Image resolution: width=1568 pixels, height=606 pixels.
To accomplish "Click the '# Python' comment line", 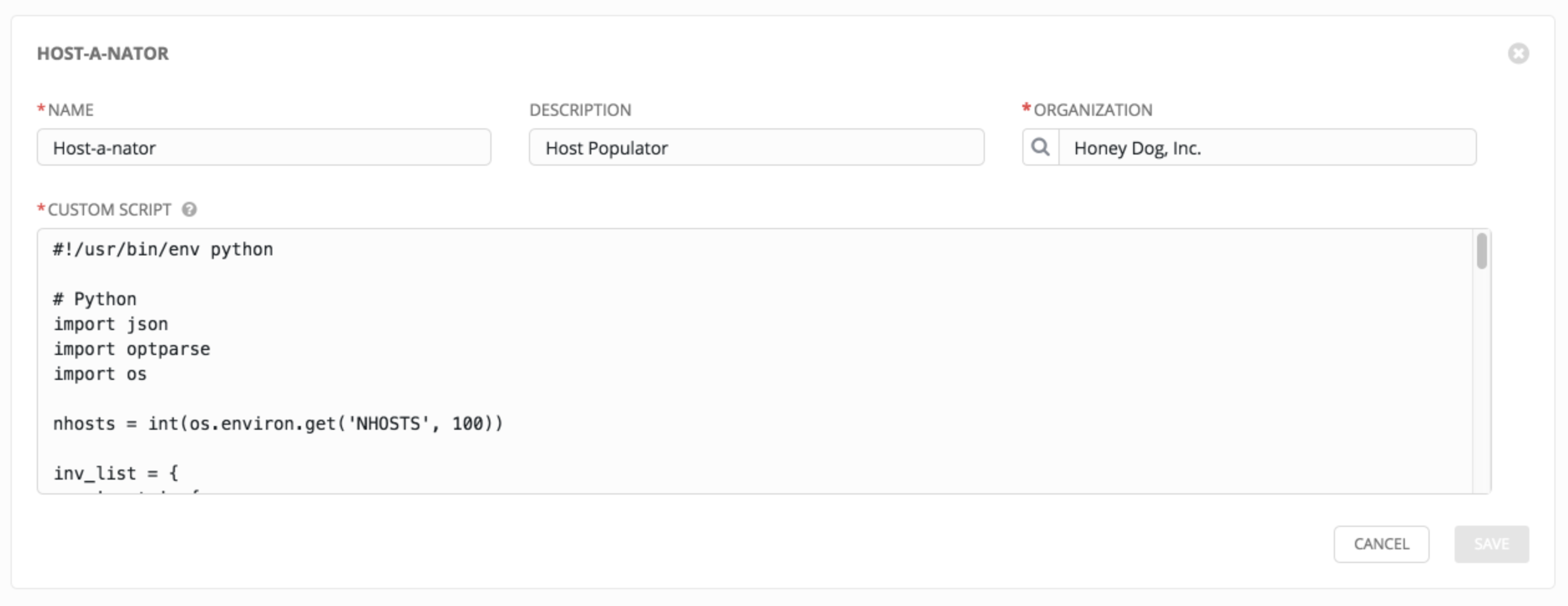I will click(95, 300).
